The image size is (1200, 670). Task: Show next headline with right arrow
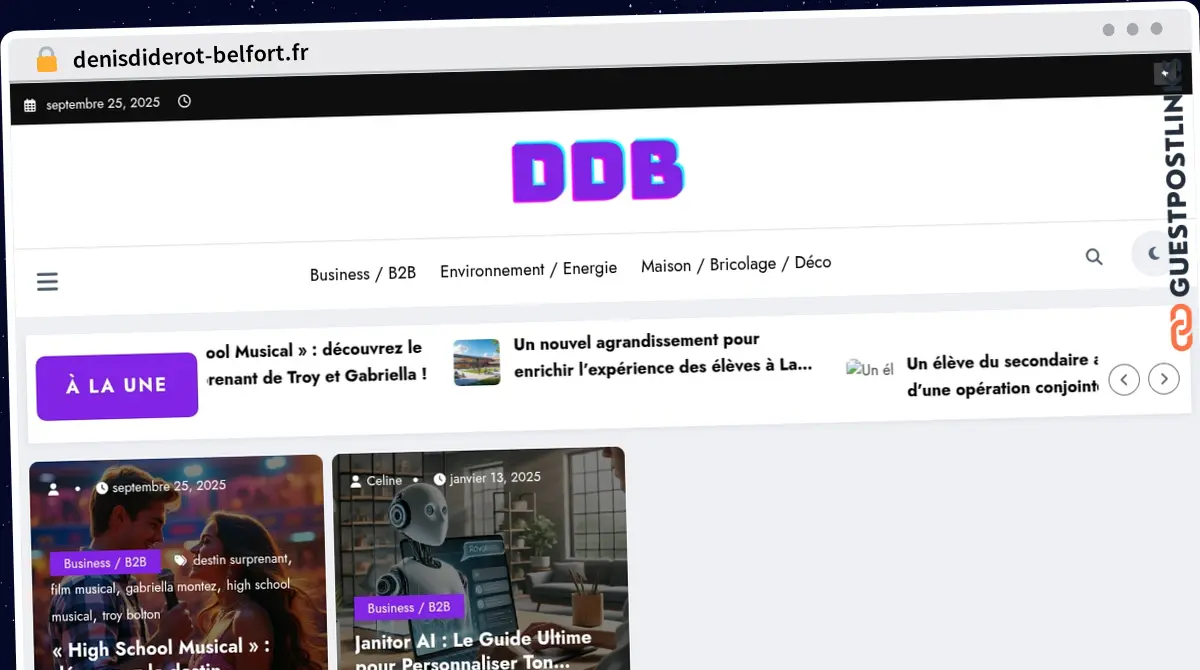point(1164,379)
